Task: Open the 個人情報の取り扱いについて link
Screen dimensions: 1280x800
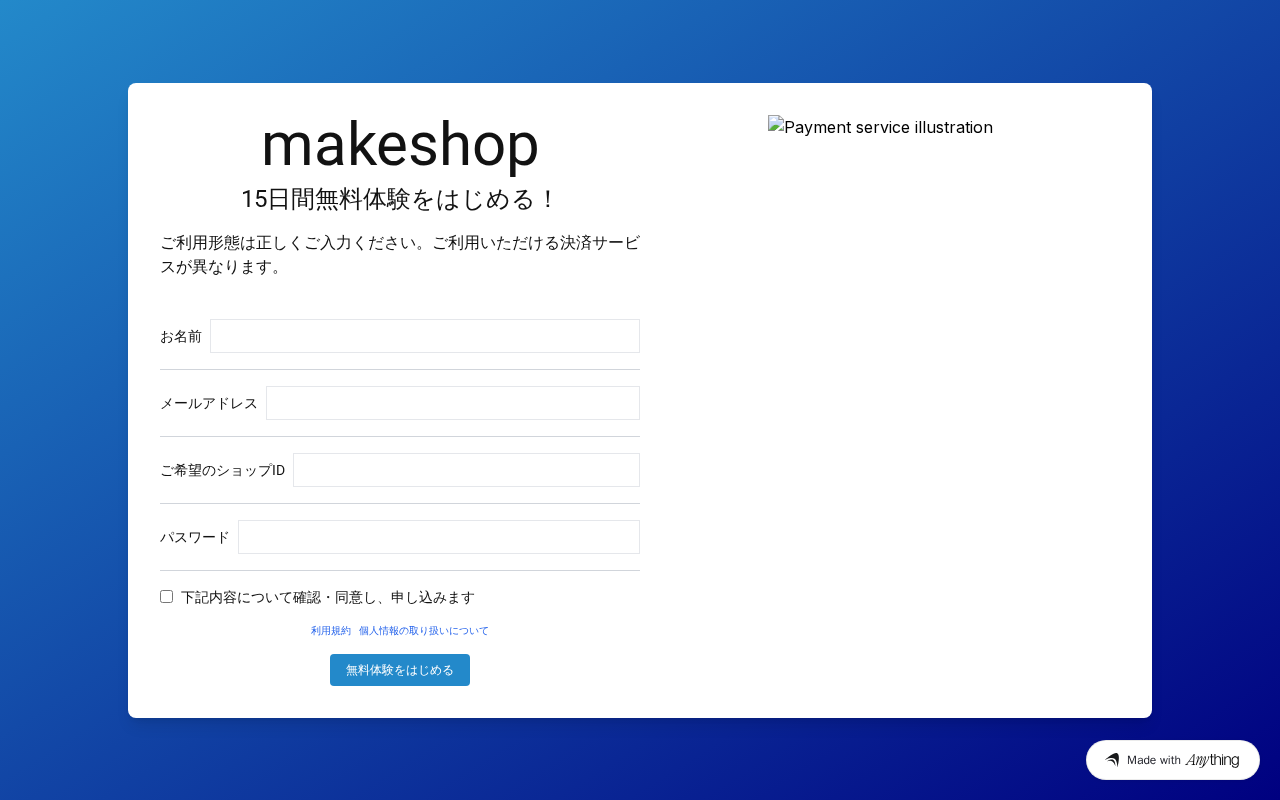Action: click(424, 631)
